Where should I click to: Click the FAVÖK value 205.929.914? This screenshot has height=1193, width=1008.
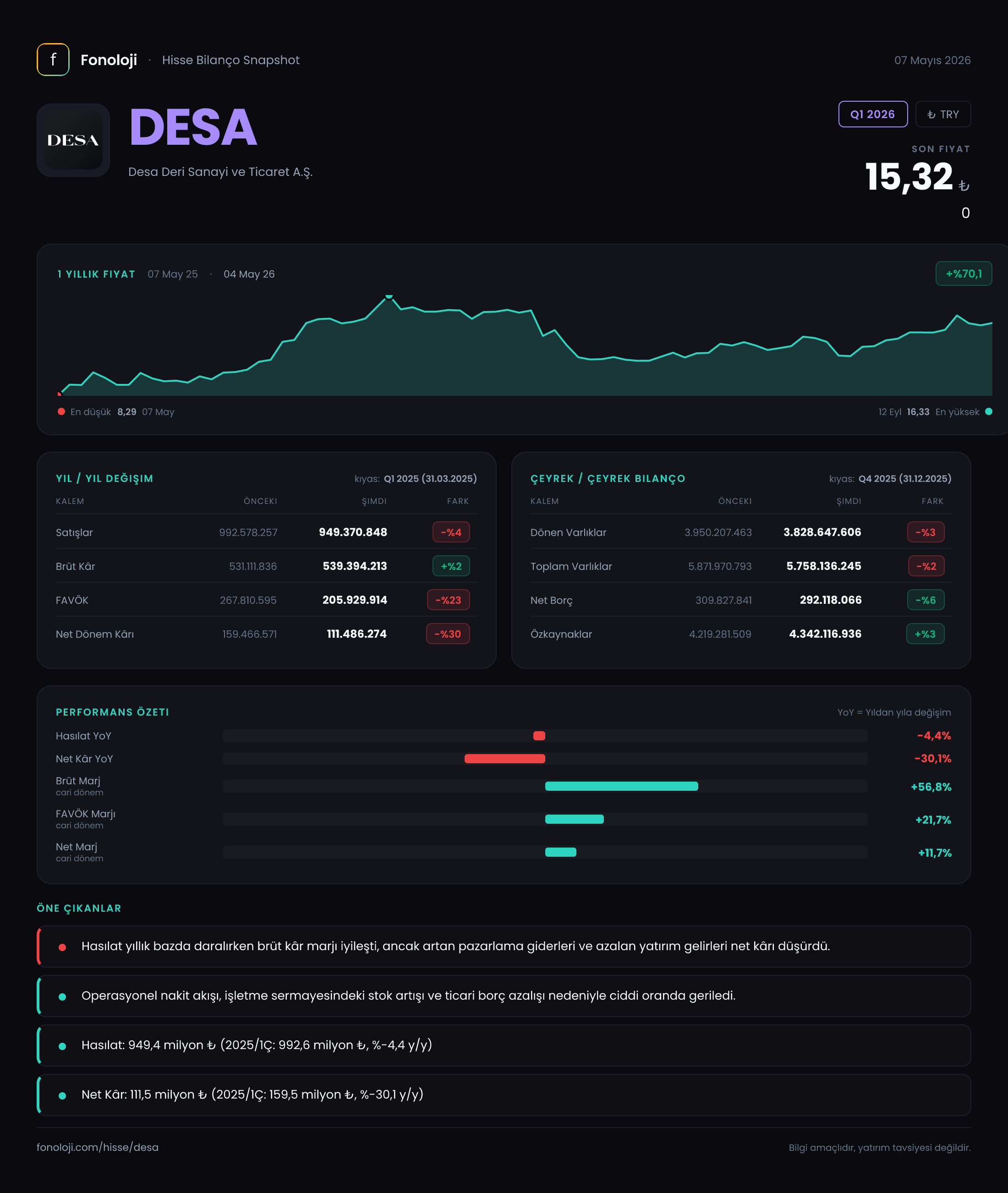point(354,600)
